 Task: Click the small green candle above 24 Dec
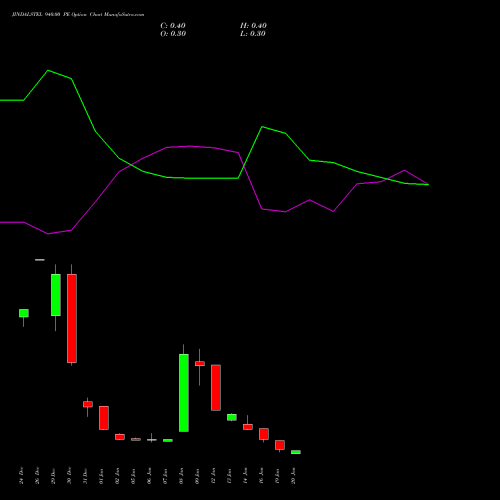24,313
